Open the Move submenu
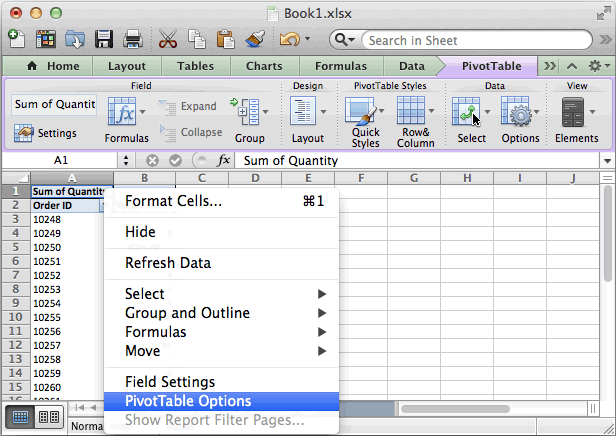Image resolution: width=616 pixels, height=436 pixels. (222, 351)
